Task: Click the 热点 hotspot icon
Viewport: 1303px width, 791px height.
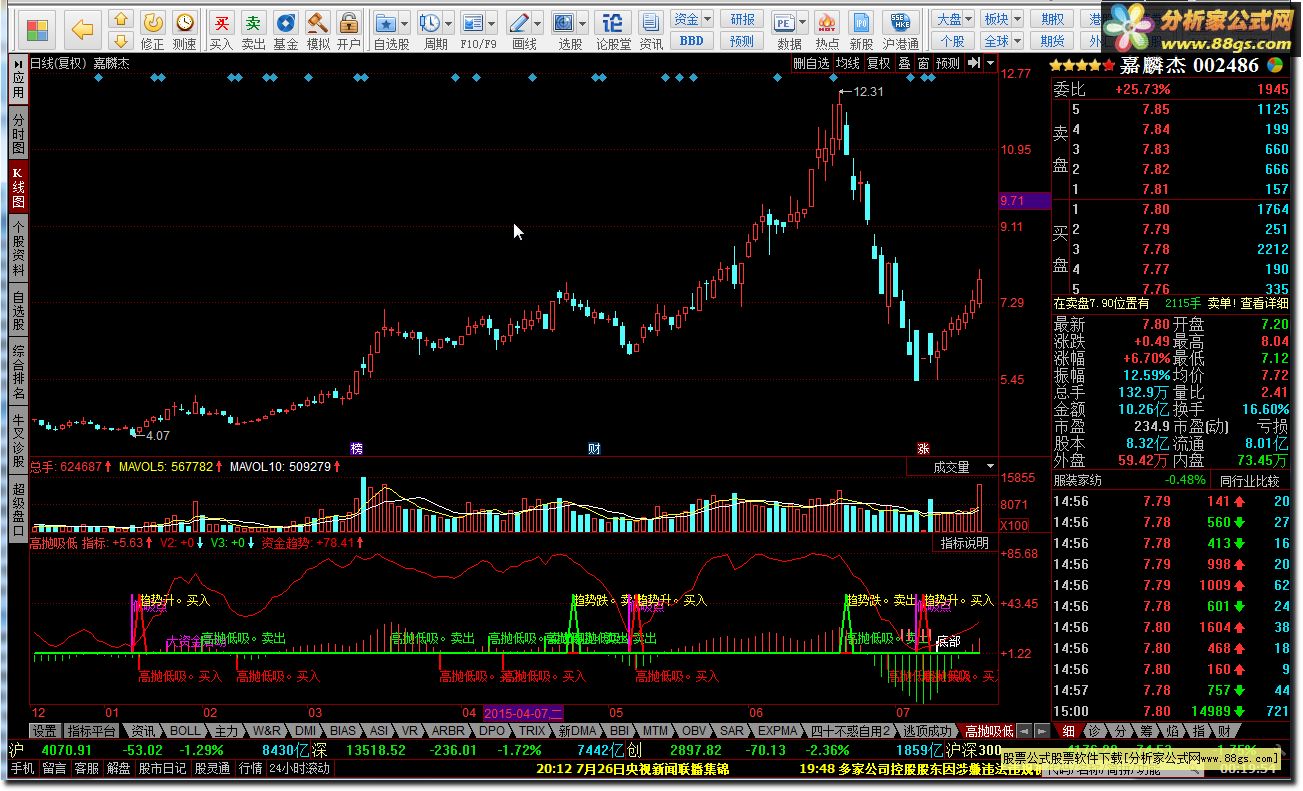Action: [x=827, y=30]
